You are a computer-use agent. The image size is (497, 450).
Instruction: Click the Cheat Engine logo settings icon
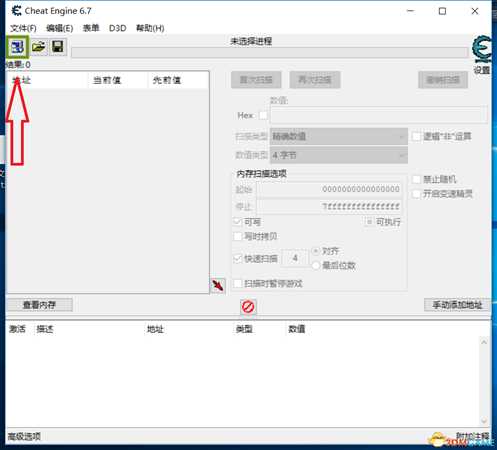coord(482,50)
